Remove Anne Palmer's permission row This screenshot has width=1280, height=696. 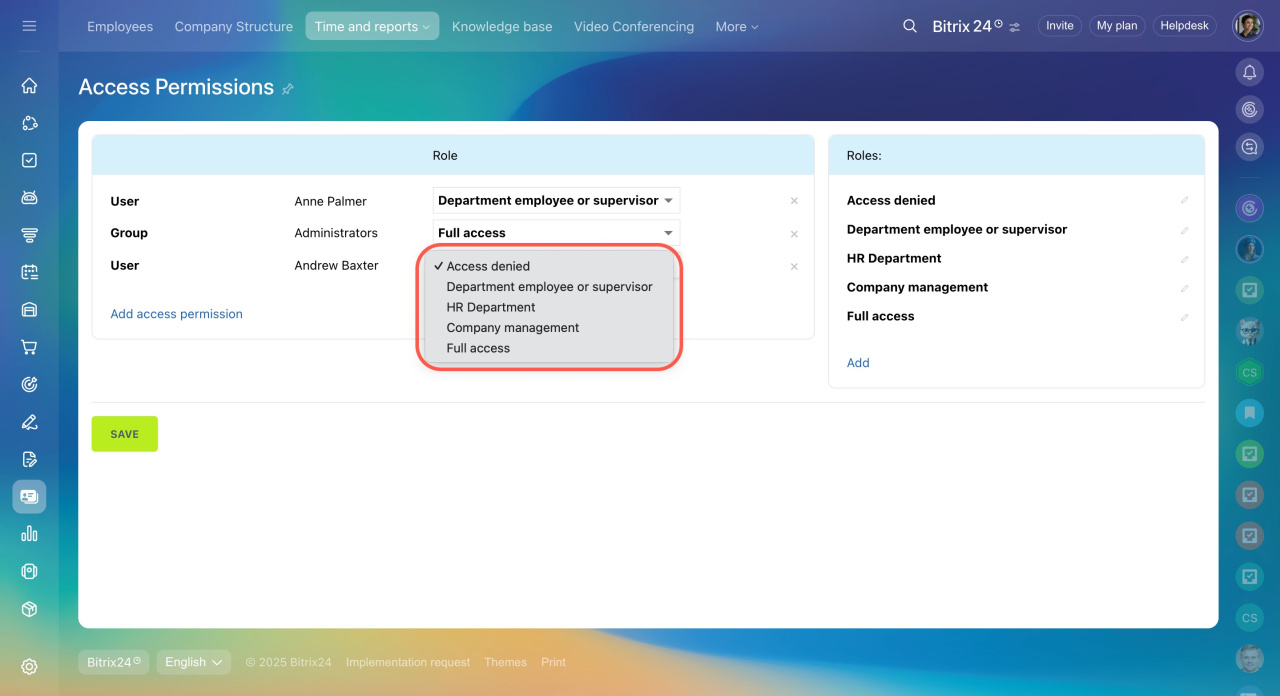(x=794, y=201)
